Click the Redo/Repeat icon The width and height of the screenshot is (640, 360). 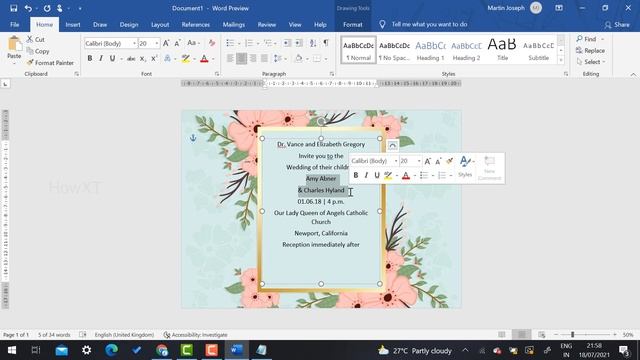click(x=47, y=8)
